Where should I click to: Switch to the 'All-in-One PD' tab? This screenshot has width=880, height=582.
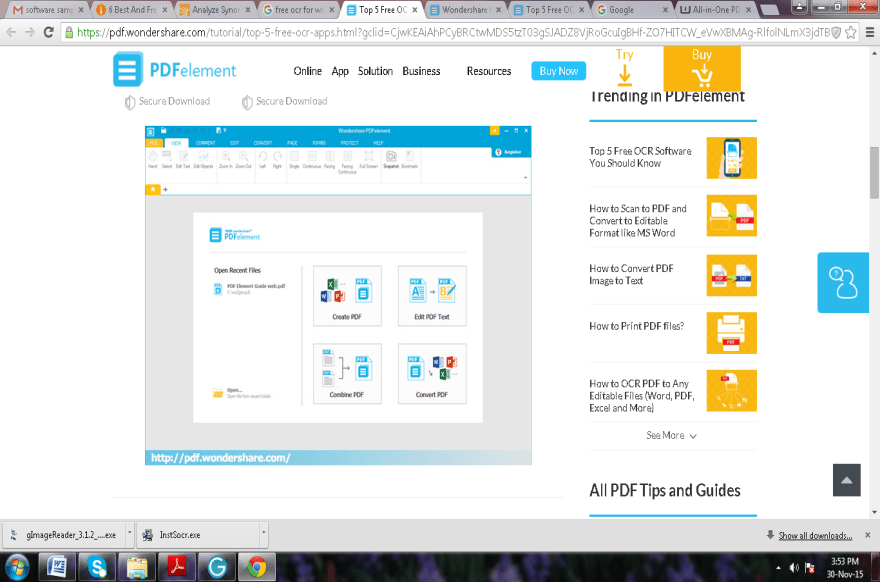(x=715, y=10)
